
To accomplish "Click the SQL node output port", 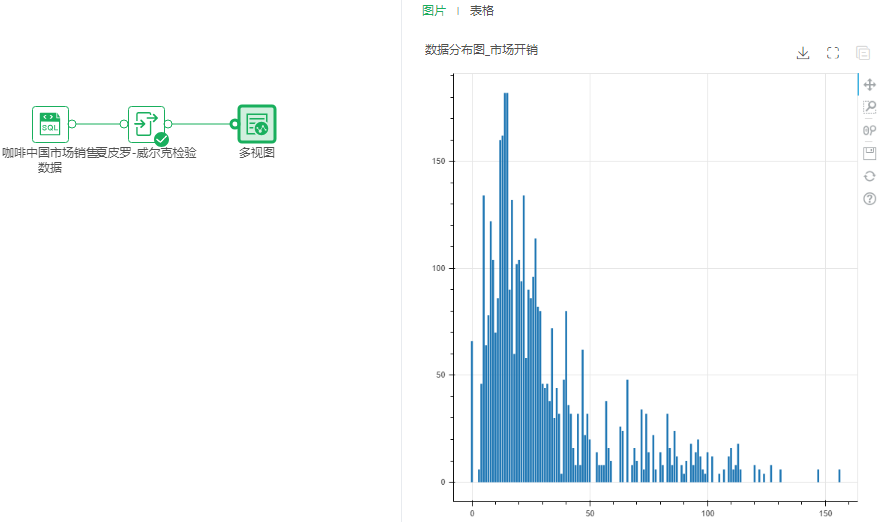I will (x=73, y=124).
